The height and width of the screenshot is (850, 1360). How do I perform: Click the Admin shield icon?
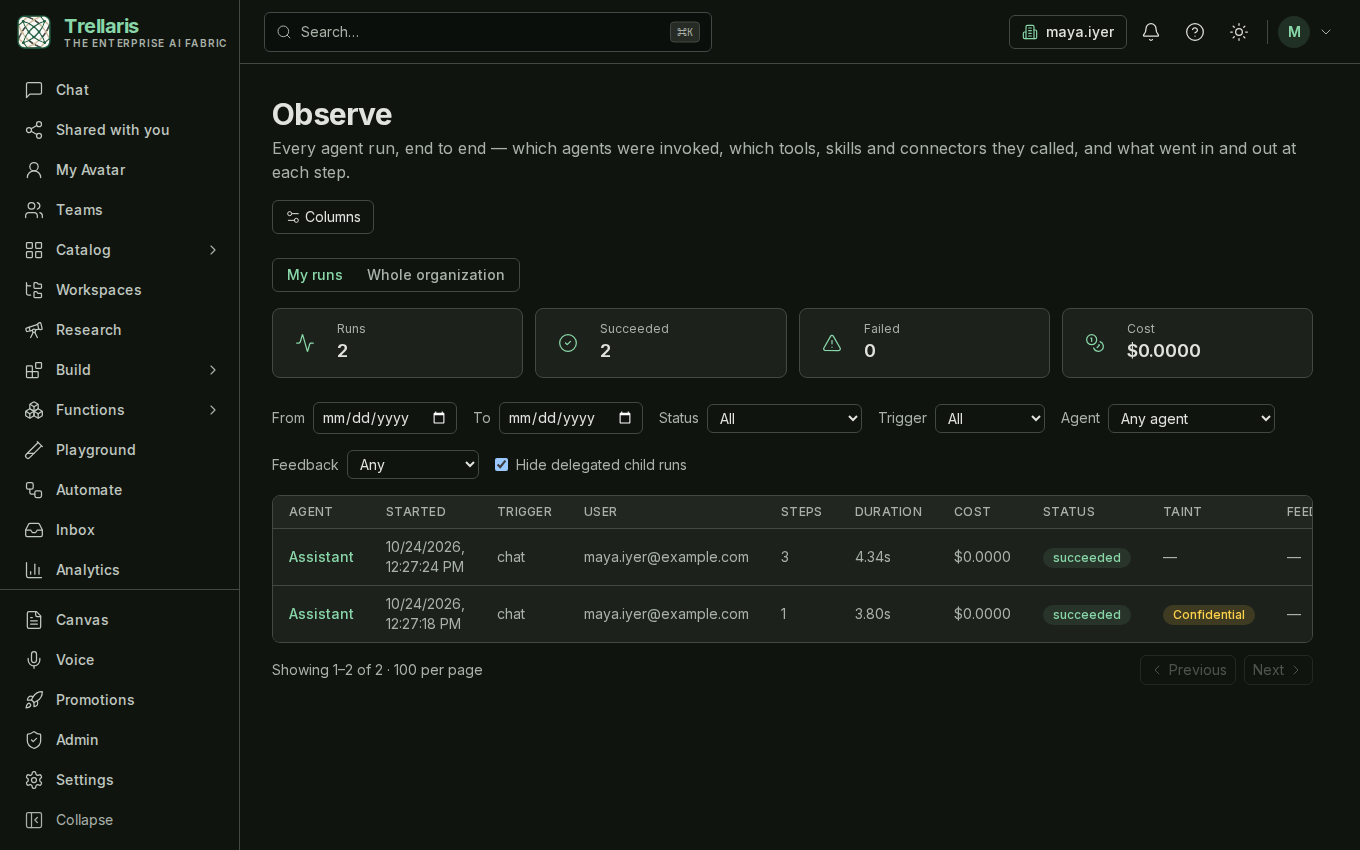point(34,740)
